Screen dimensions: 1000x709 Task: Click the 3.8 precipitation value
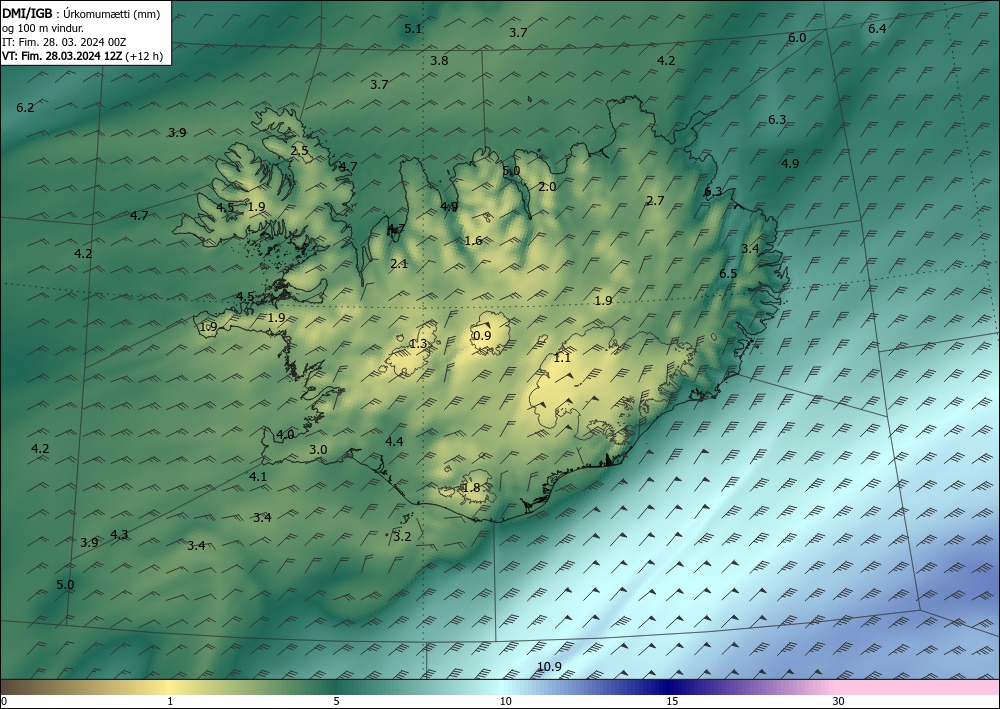pos(439,61)
